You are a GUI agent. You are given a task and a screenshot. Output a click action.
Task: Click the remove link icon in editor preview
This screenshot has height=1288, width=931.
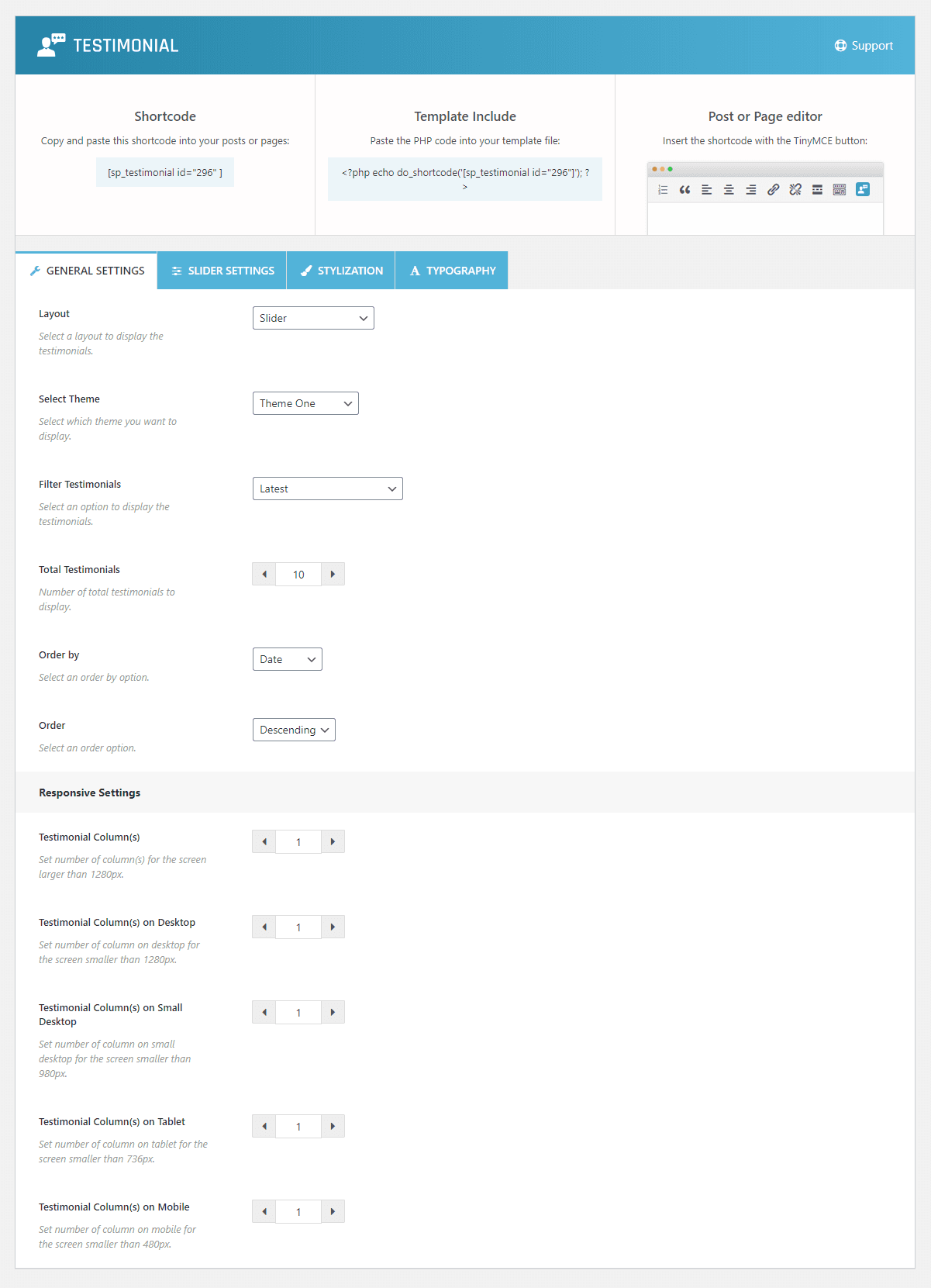pyautogui.click(x=795, y=189)
